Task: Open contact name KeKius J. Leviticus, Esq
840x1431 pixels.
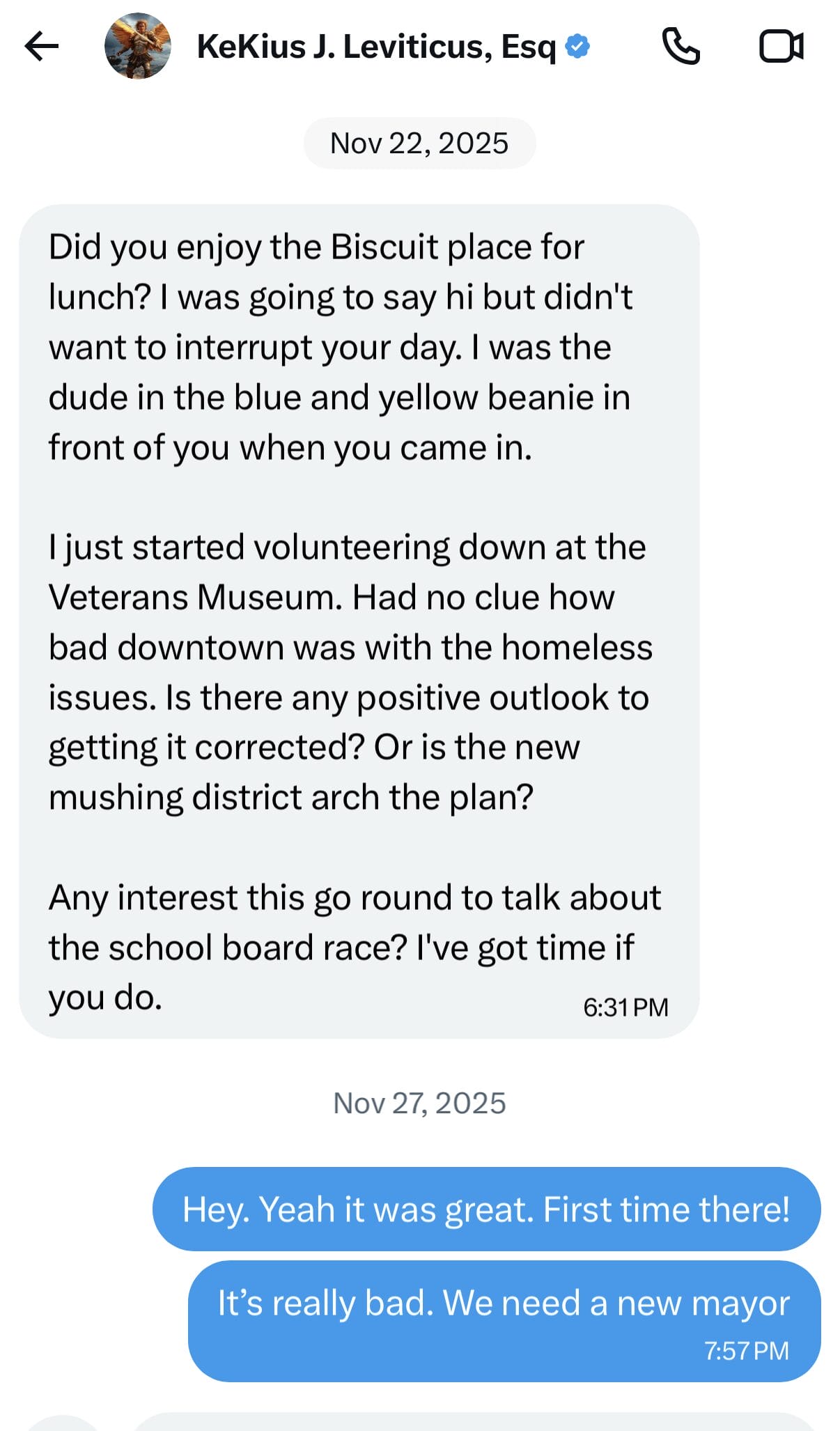Action: click(x=376, y=47)
